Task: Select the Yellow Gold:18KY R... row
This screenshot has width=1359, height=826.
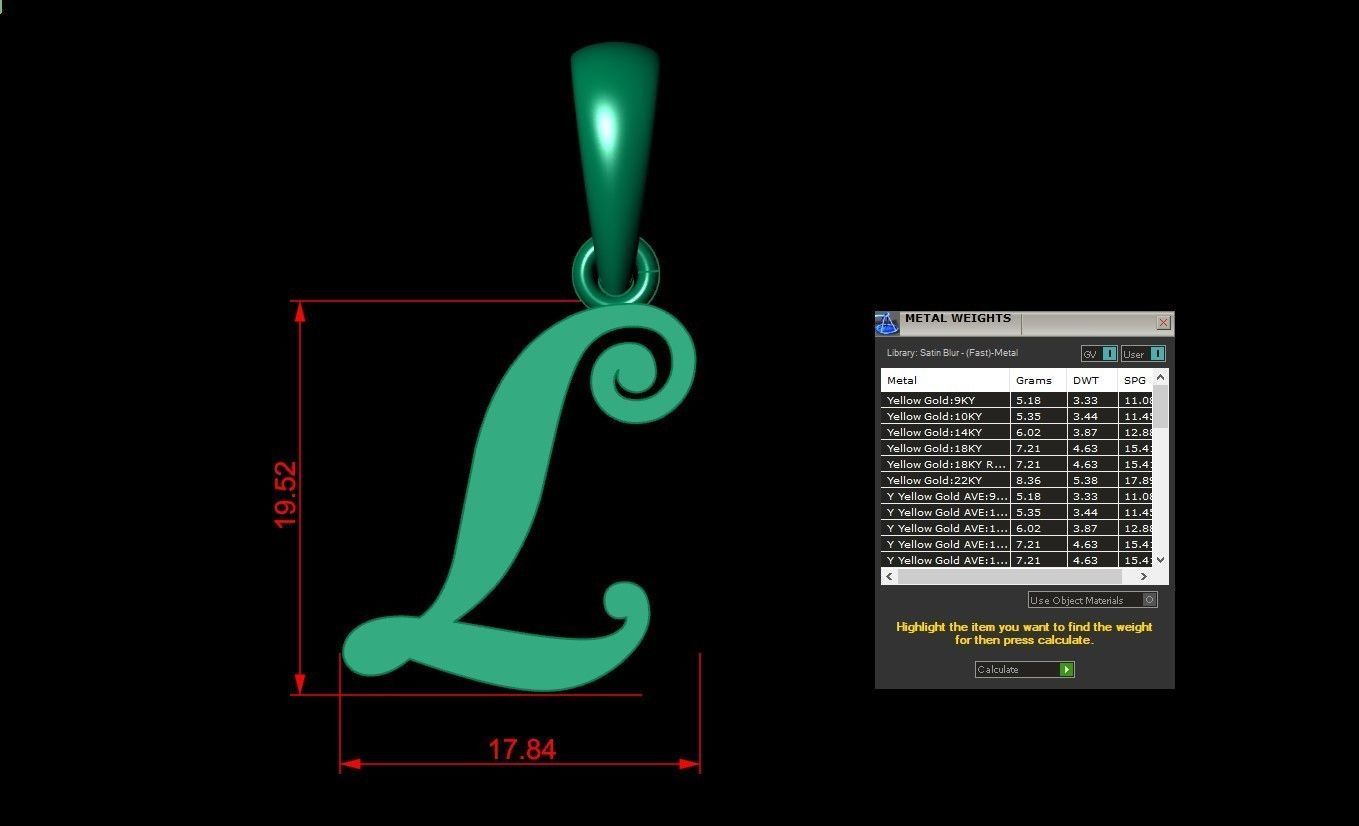Action: click(x=1017, y=464)
